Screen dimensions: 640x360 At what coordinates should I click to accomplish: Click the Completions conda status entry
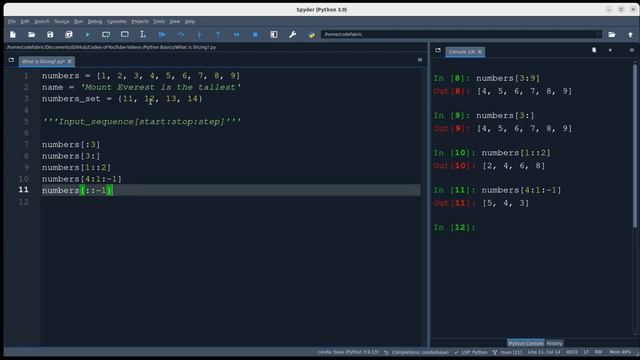416,352
